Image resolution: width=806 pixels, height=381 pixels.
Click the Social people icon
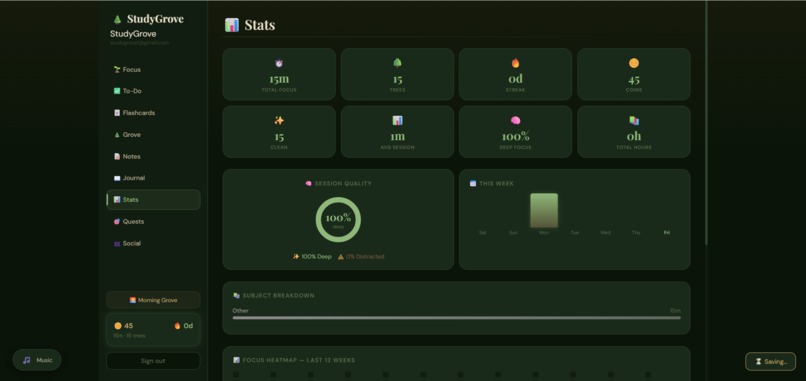point(117,243)
